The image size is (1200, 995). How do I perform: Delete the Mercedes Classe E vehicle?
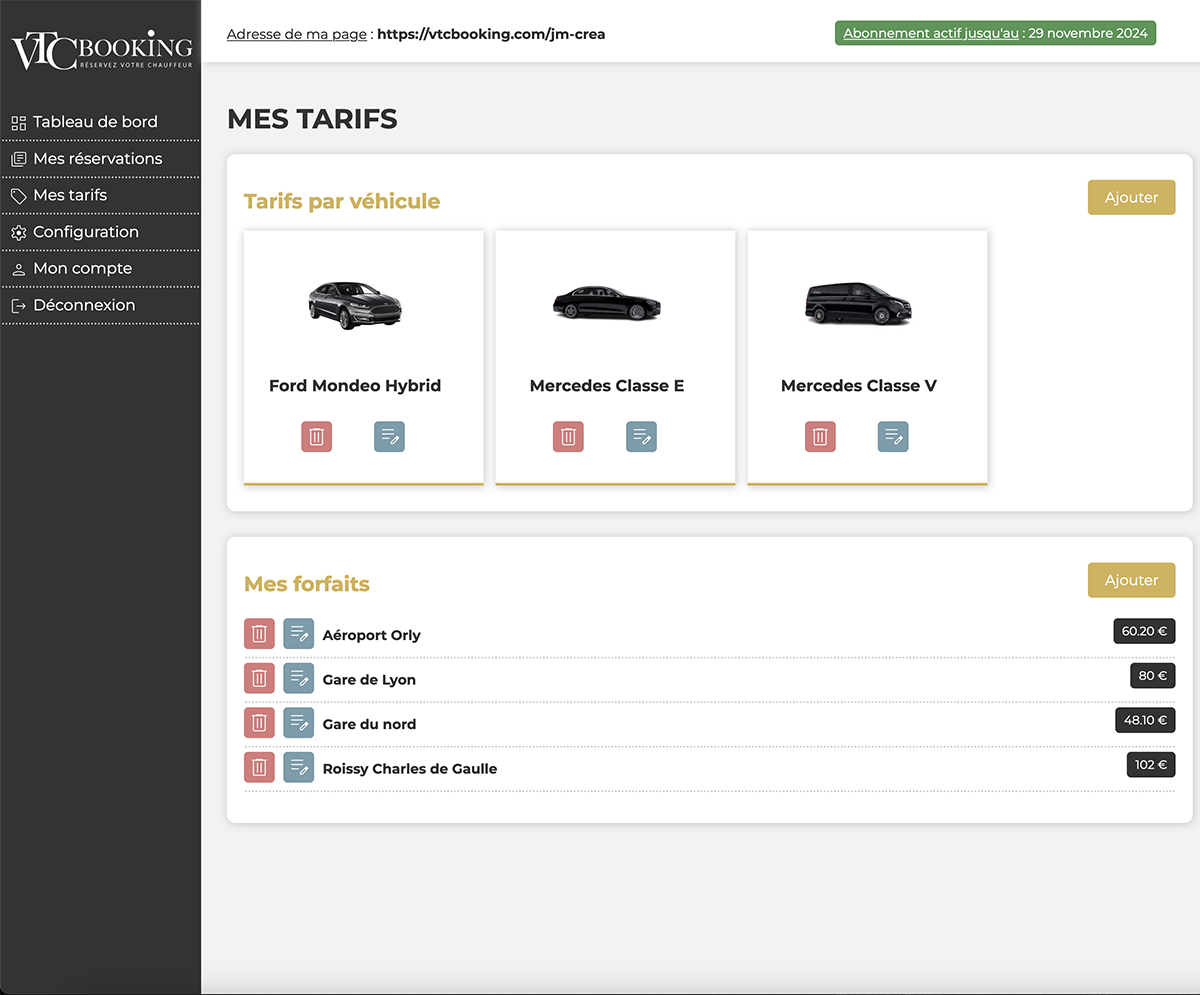pyautogui.click(x=568, y=437)
